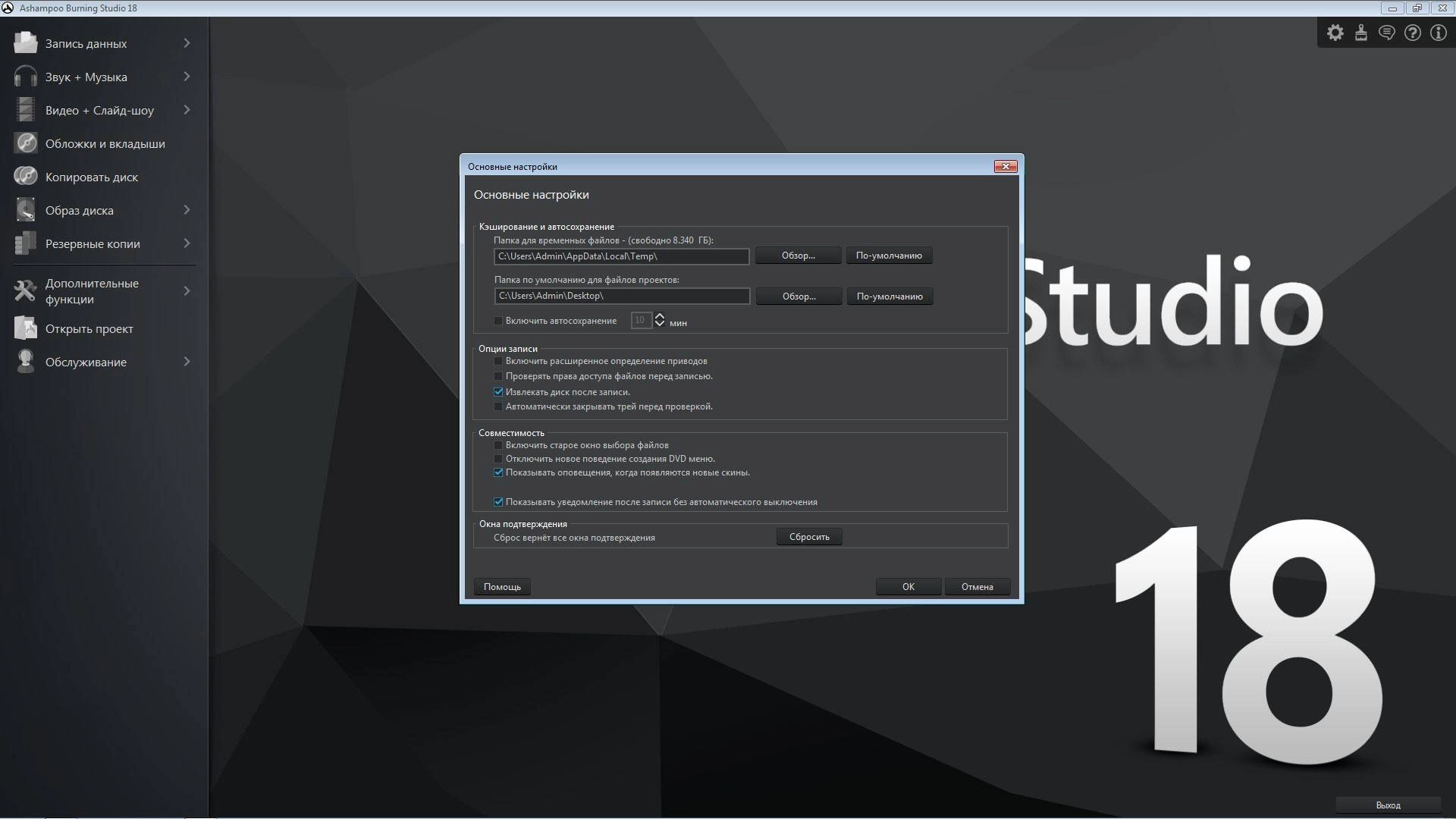Expand the Резервные копии submenu arrow
1456x819 pixels.
(x=187, y=243)
